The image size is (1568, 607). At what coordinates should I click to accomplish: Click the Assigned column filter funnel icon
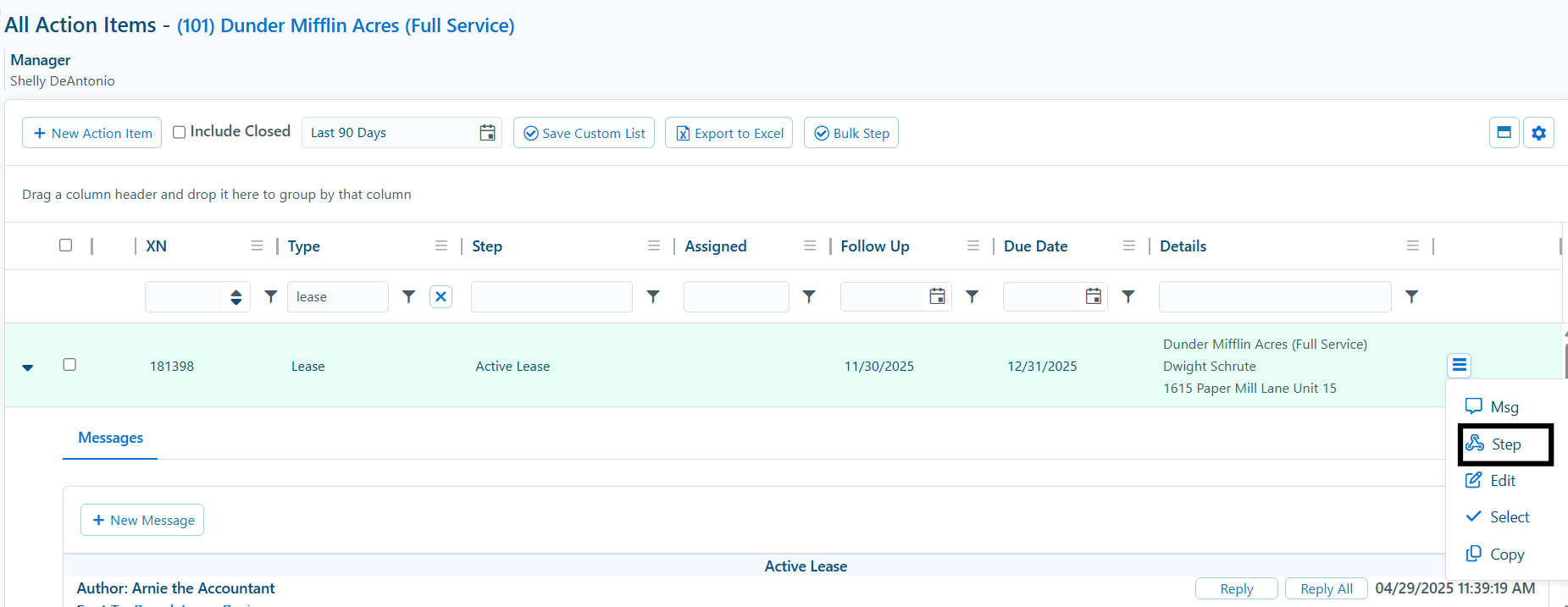[x=809, y=296]
